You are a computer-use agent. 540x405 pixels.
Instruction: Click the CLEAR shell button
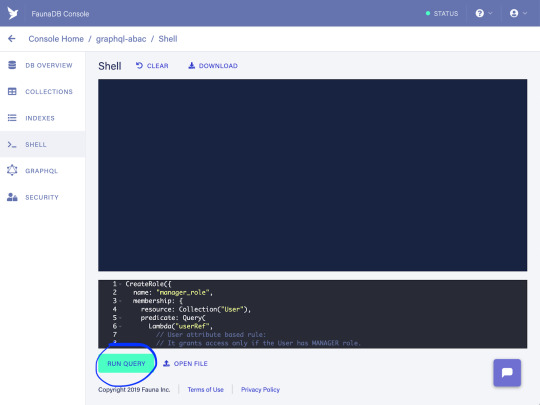click(x=152, y=65)
